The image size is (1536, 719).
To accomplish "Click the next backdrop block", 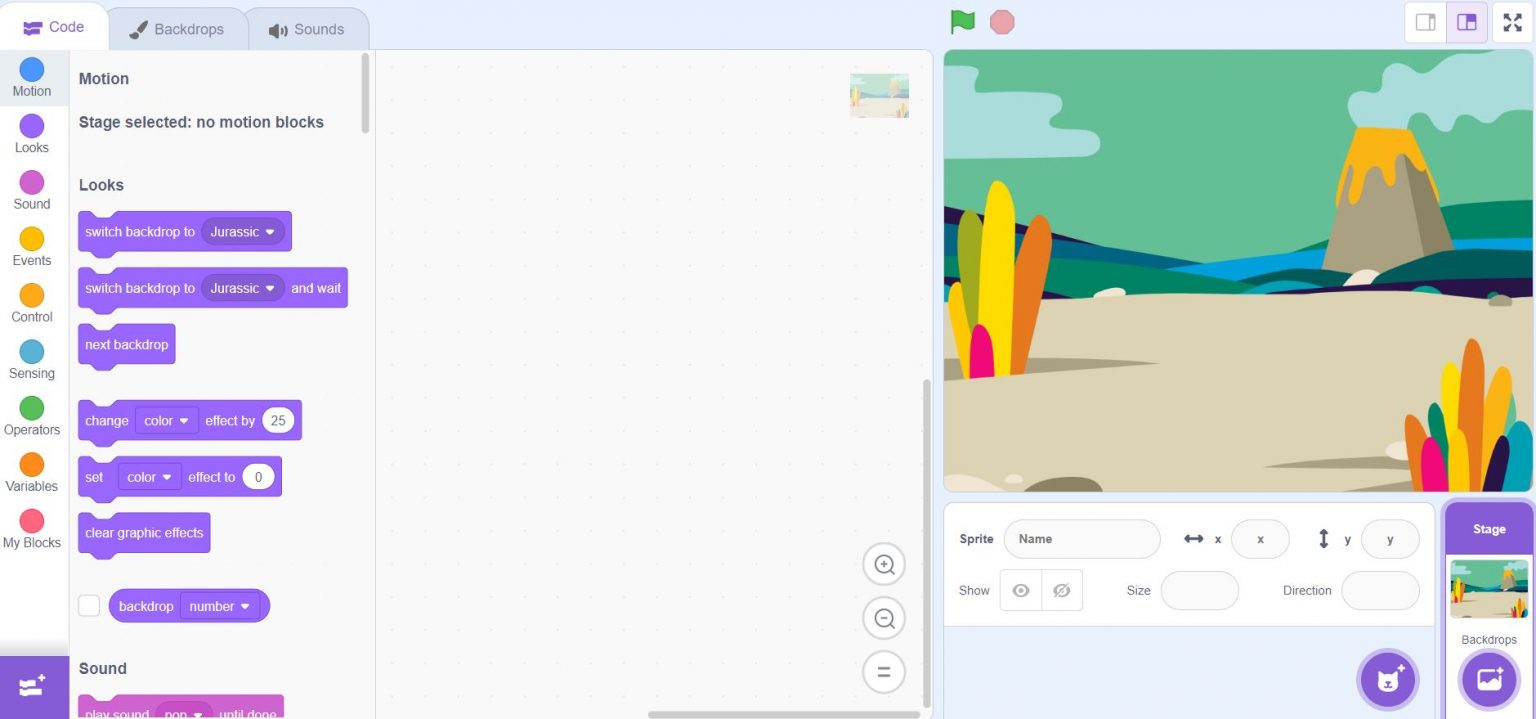I will click(x=126, y=345).
